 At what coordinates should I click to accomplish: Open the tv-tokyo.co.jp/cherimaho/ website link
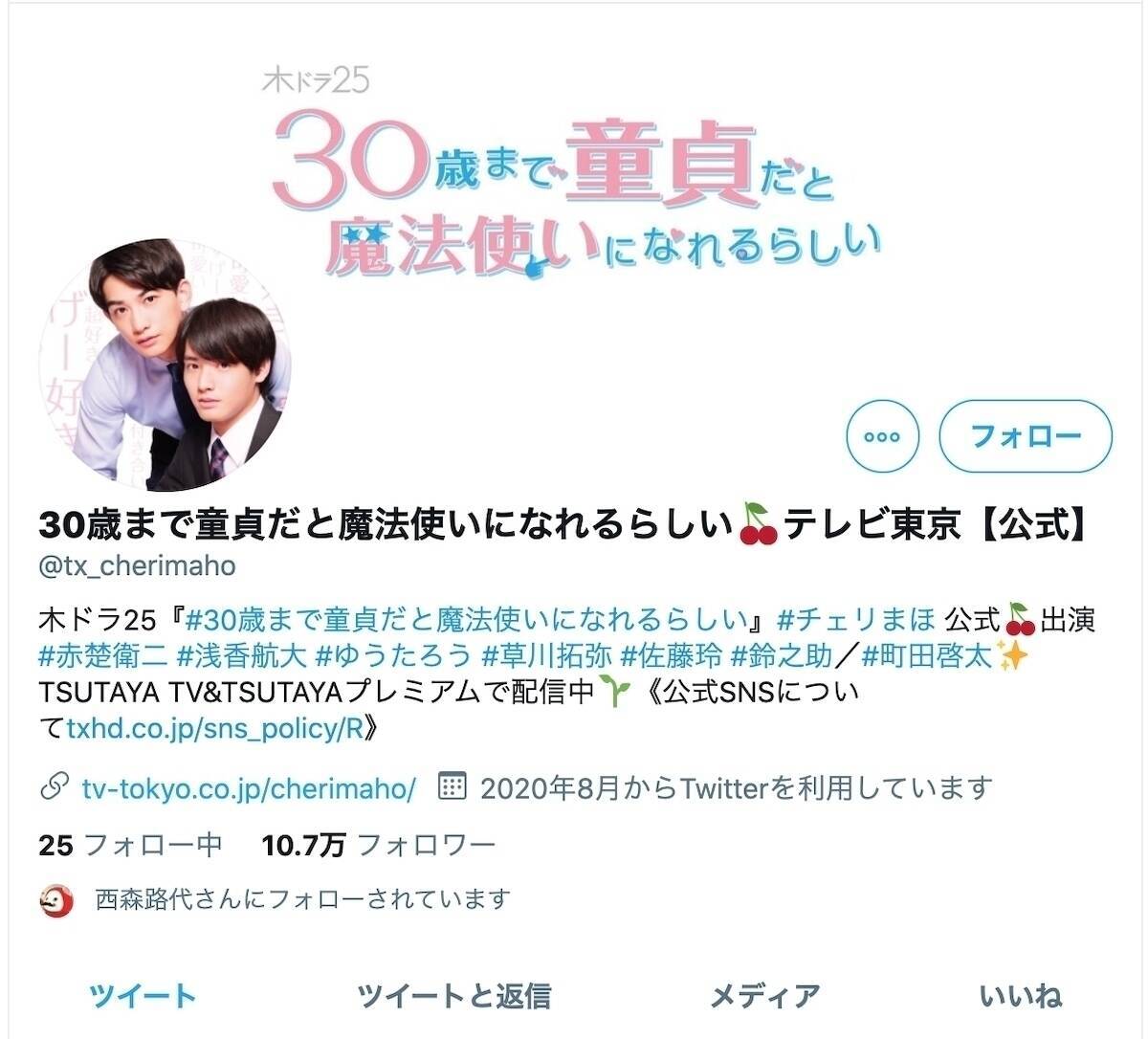pos(249,788)
